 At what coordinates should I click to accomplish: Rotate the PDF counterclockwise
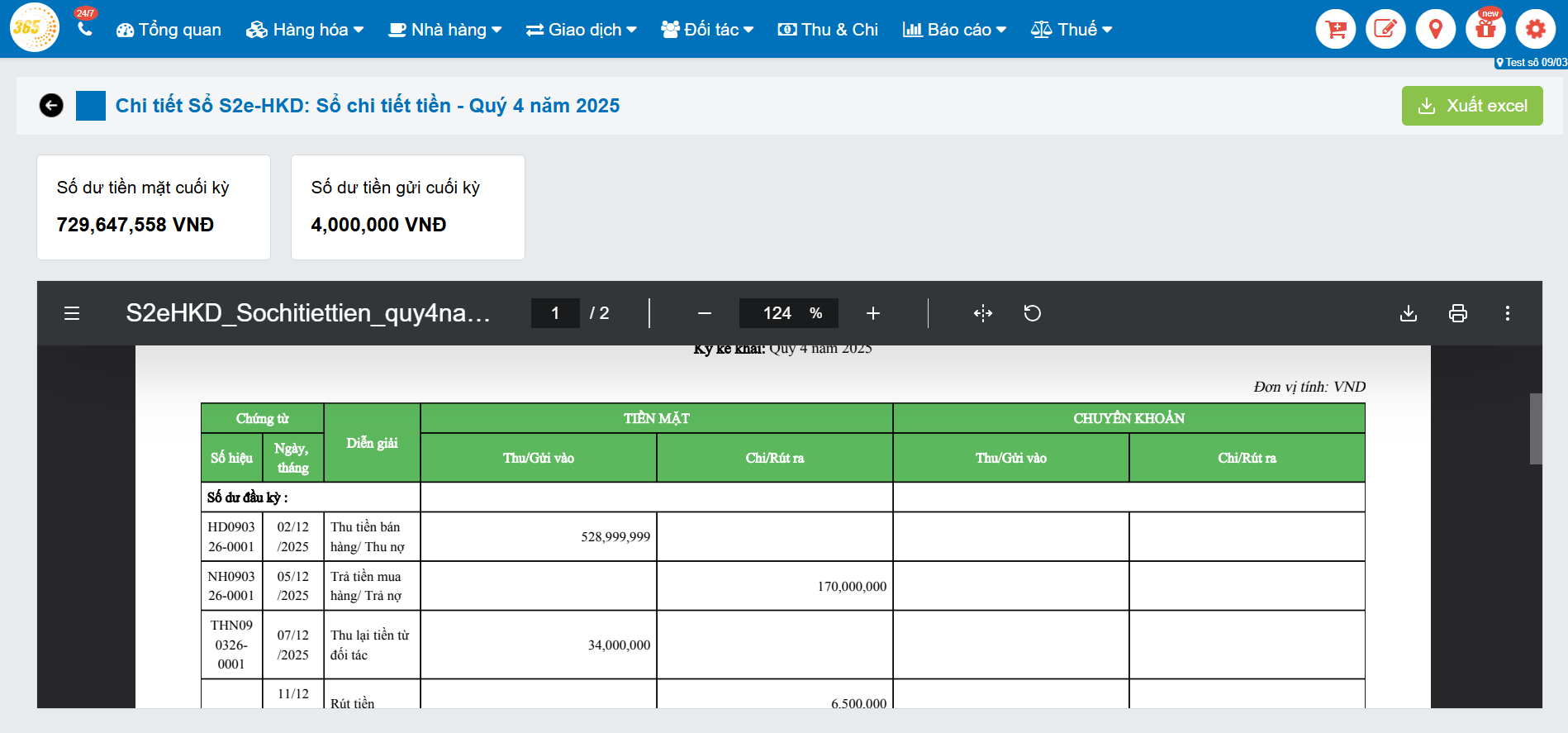coord(1033,313)
